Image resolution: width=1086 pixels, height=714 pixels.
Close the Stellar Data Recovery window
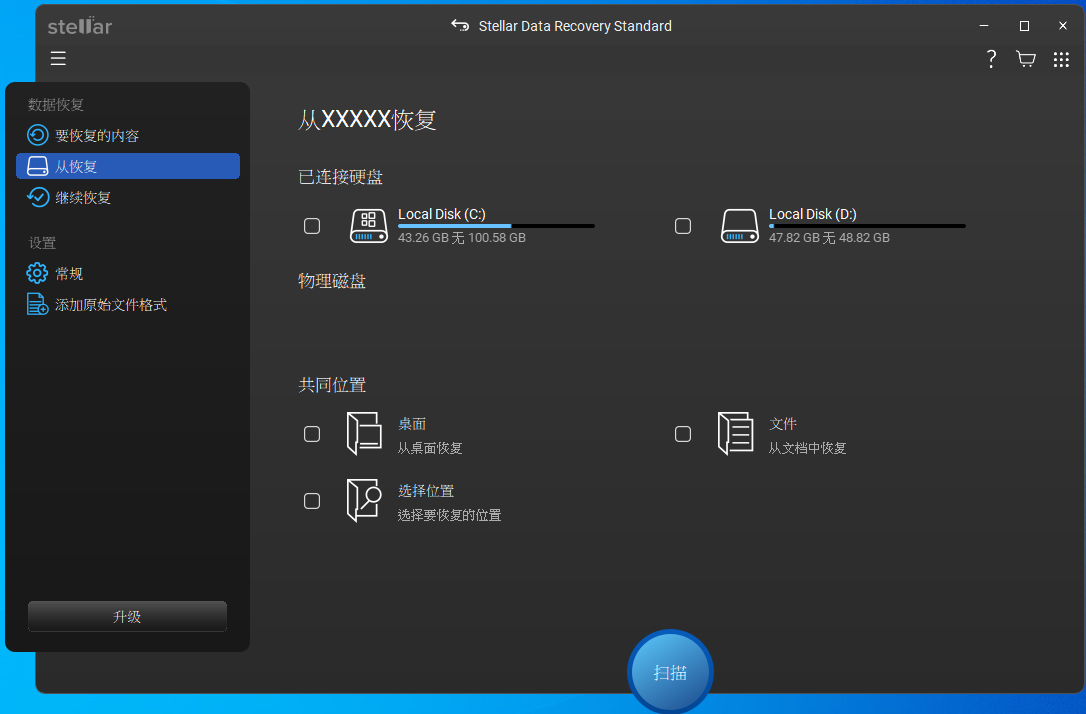tap(1063, 26)
